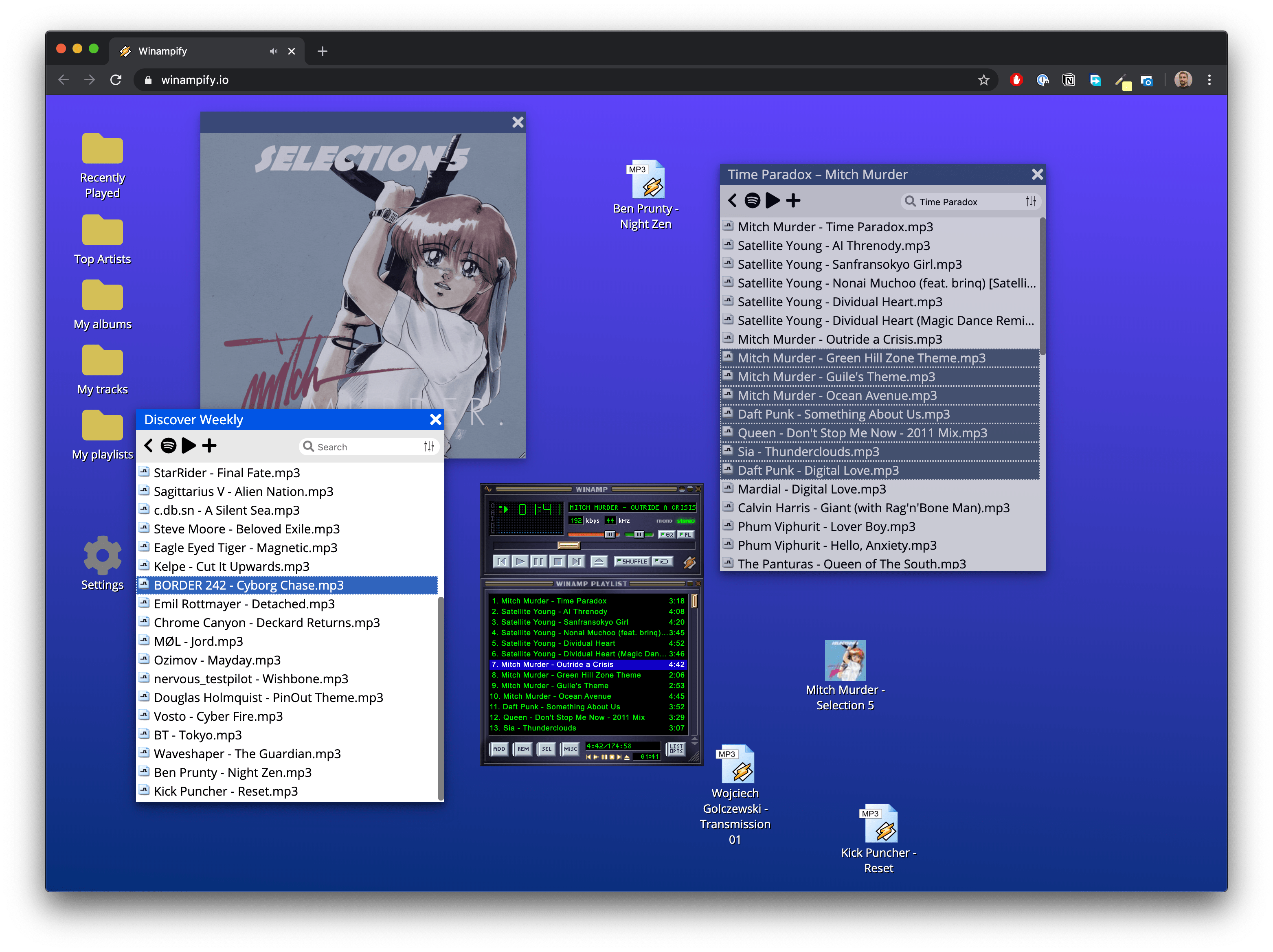Open filter sliders in Time Paradox search
The height and width of the screenshot is (952, 1273).
(x=1030, y=202)
